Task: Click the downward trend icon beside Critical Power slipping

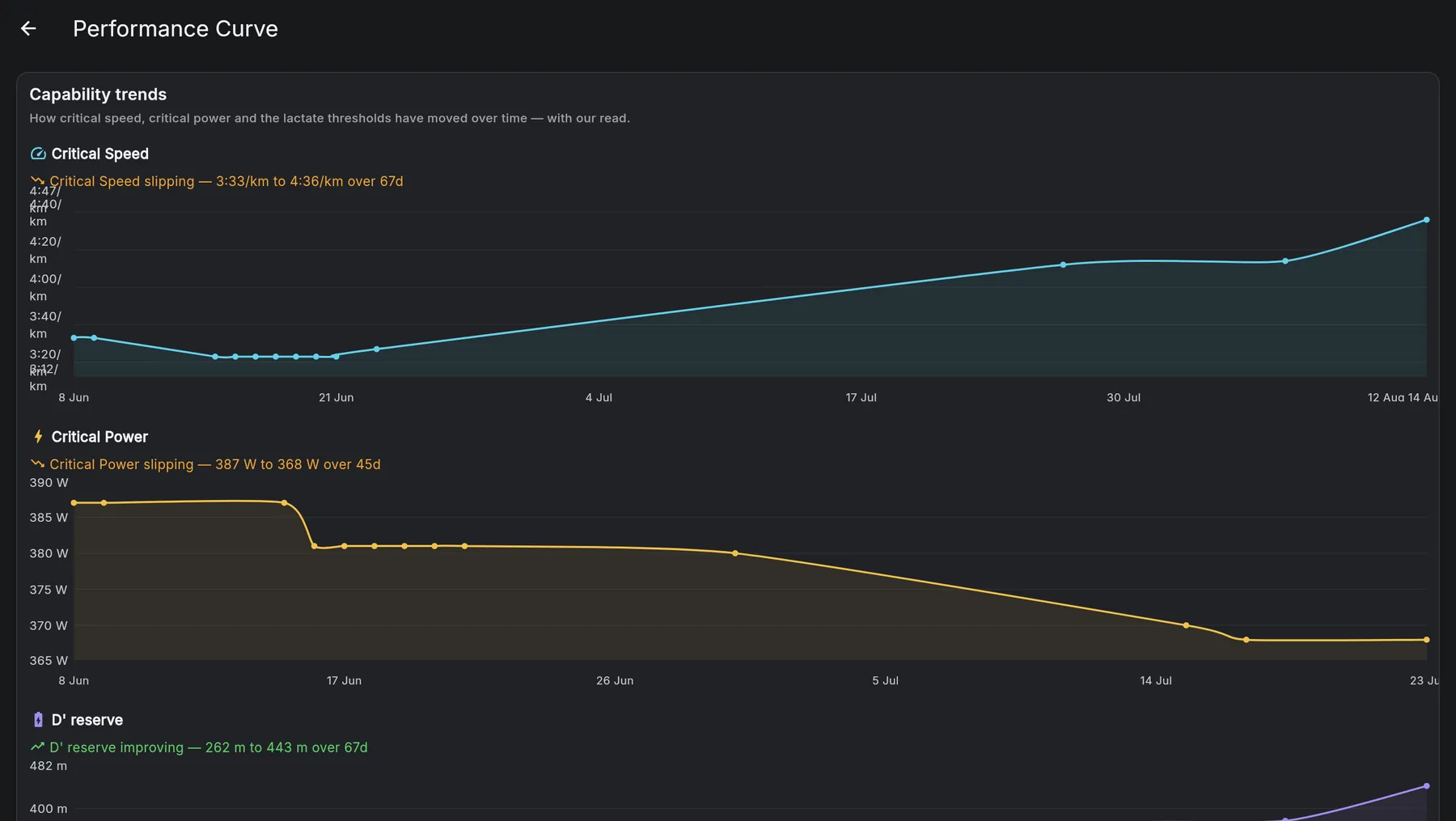Action: pyautogui.click(x=37, y=463)
